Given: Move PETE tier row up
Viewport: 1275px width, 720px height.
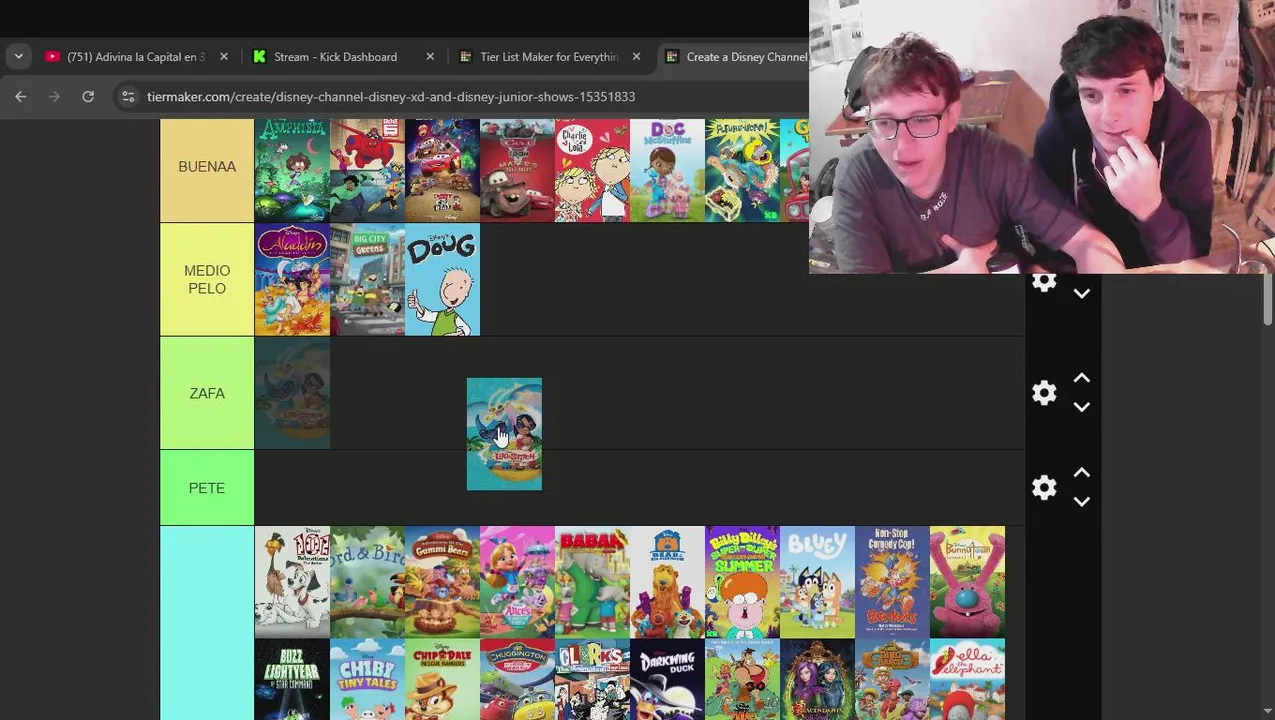Looking at the screenshot, I should tap(1081, 472).
